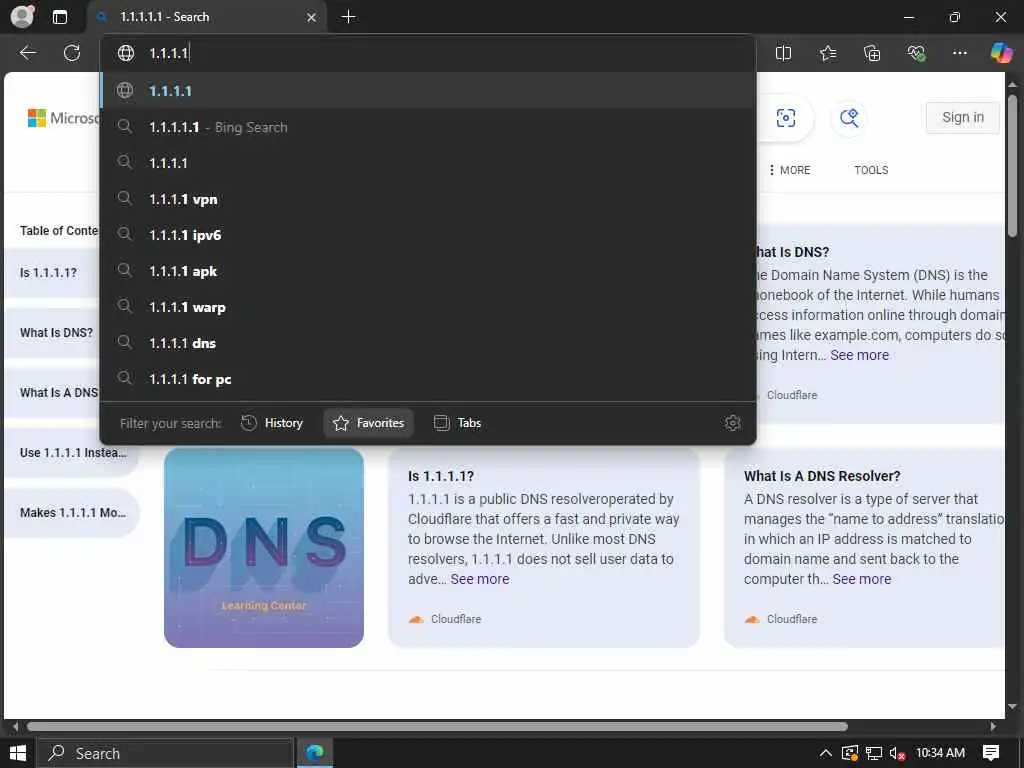Click See more in 'What Is DNS?' card

[x=859, y=355]
